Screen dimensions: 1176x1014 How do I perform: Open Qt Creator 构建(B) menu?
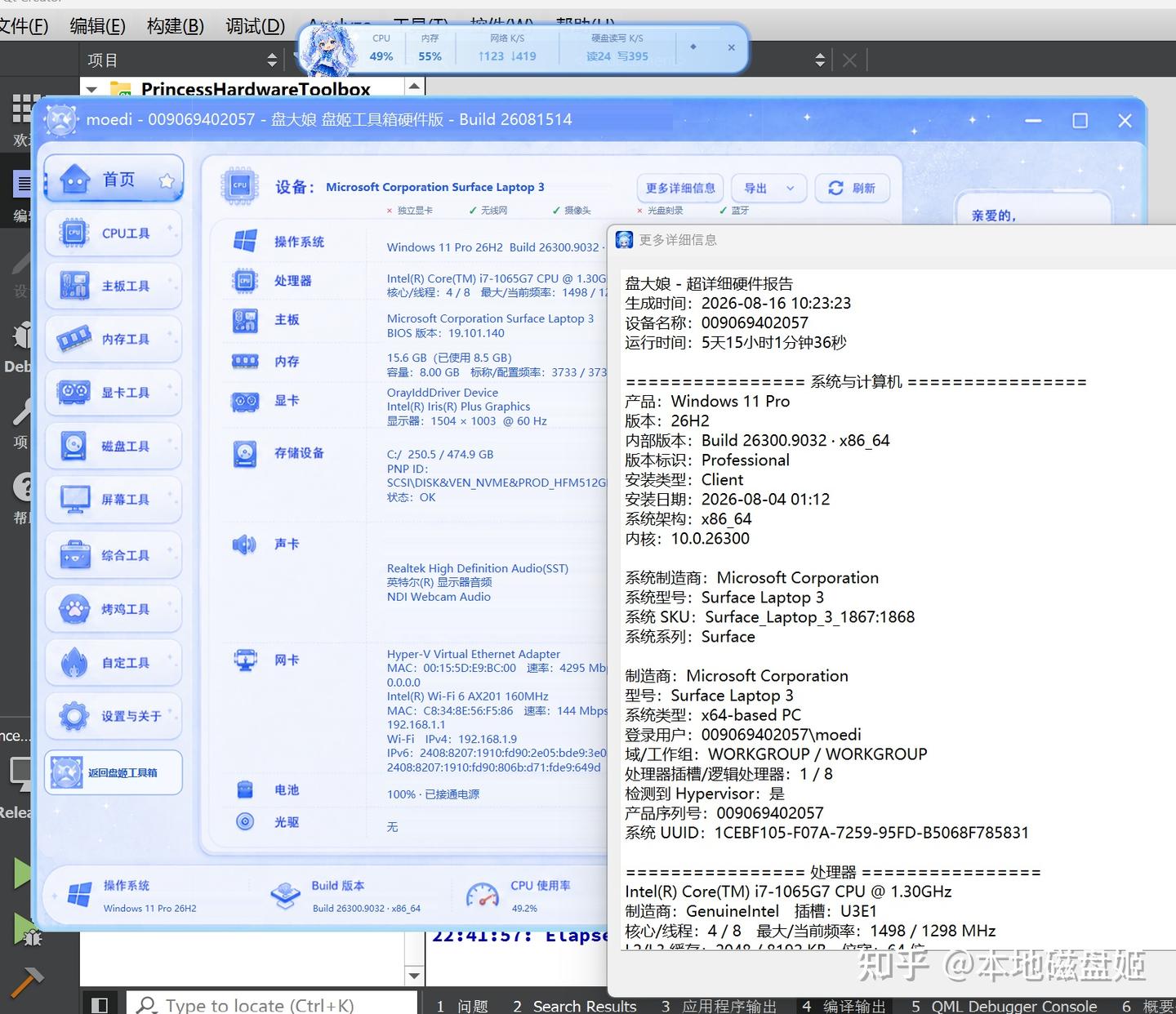[176, 26]
